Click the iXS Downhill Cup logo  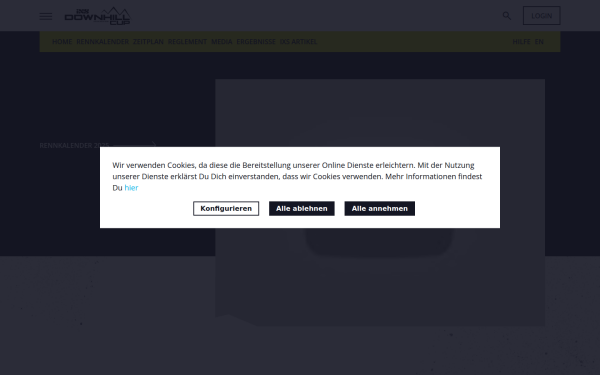[98, 16]
